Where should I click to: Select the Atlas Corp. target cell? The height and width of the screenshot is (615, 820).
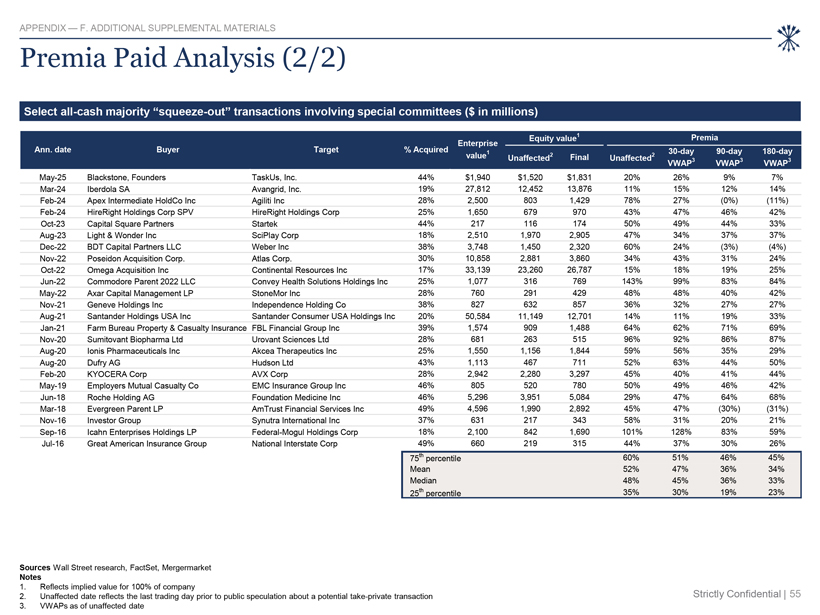pos(271,258)
